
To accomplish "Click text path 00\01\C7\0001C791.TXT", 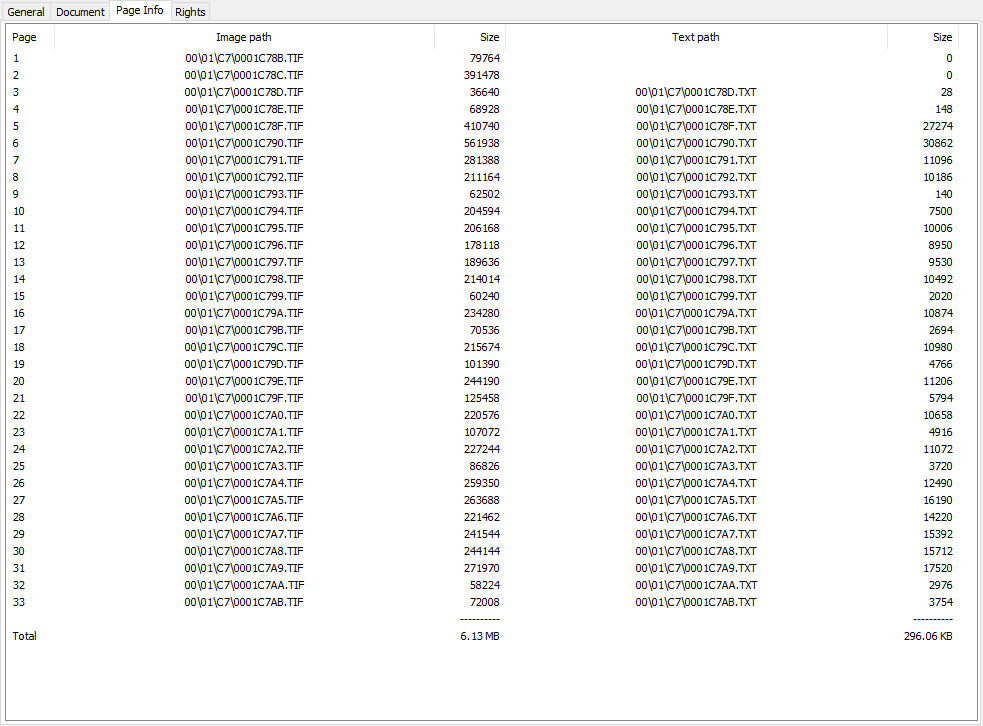I will [x=696, y=160].
